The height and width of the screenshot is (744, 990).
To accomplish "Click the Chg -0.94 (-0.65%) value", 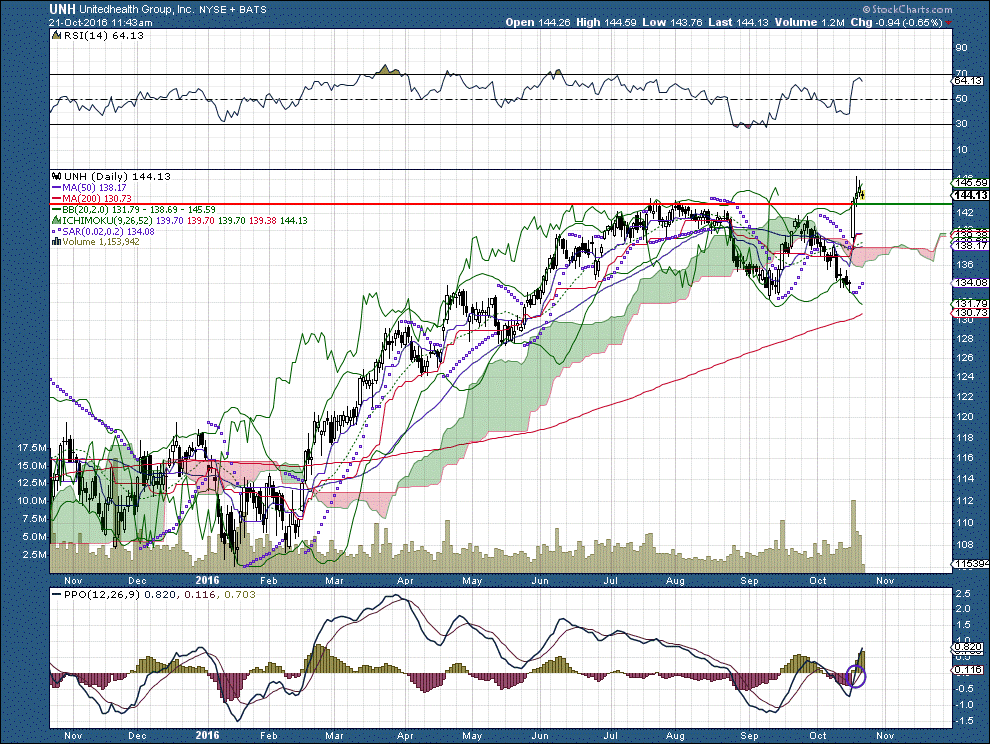I will pos(897,22).
